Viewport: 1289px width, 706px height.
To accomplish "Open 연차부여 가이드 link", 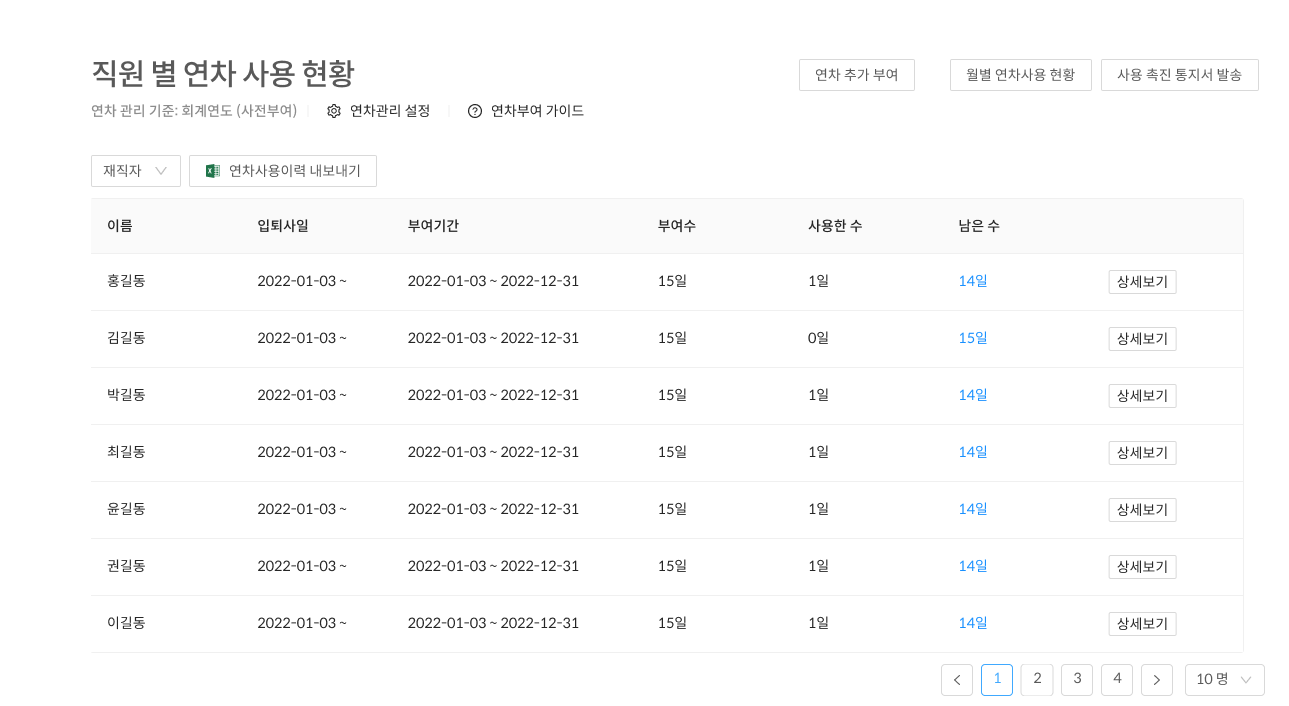I will [537, 111].
